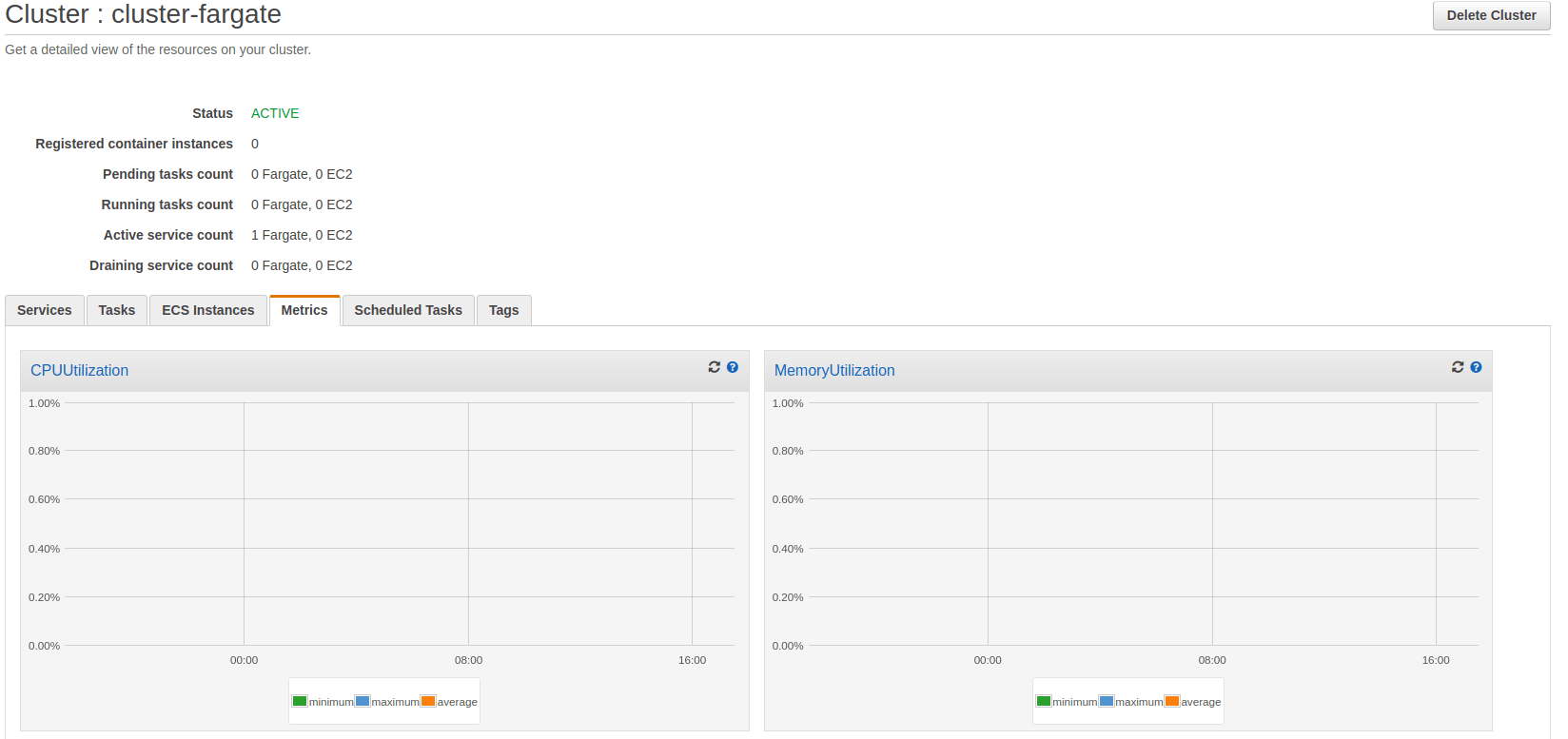The height and width of the screenshot is (739, 1568).
Task: Open help for CPUUtilization chart
Action: [x=733, y=367]
